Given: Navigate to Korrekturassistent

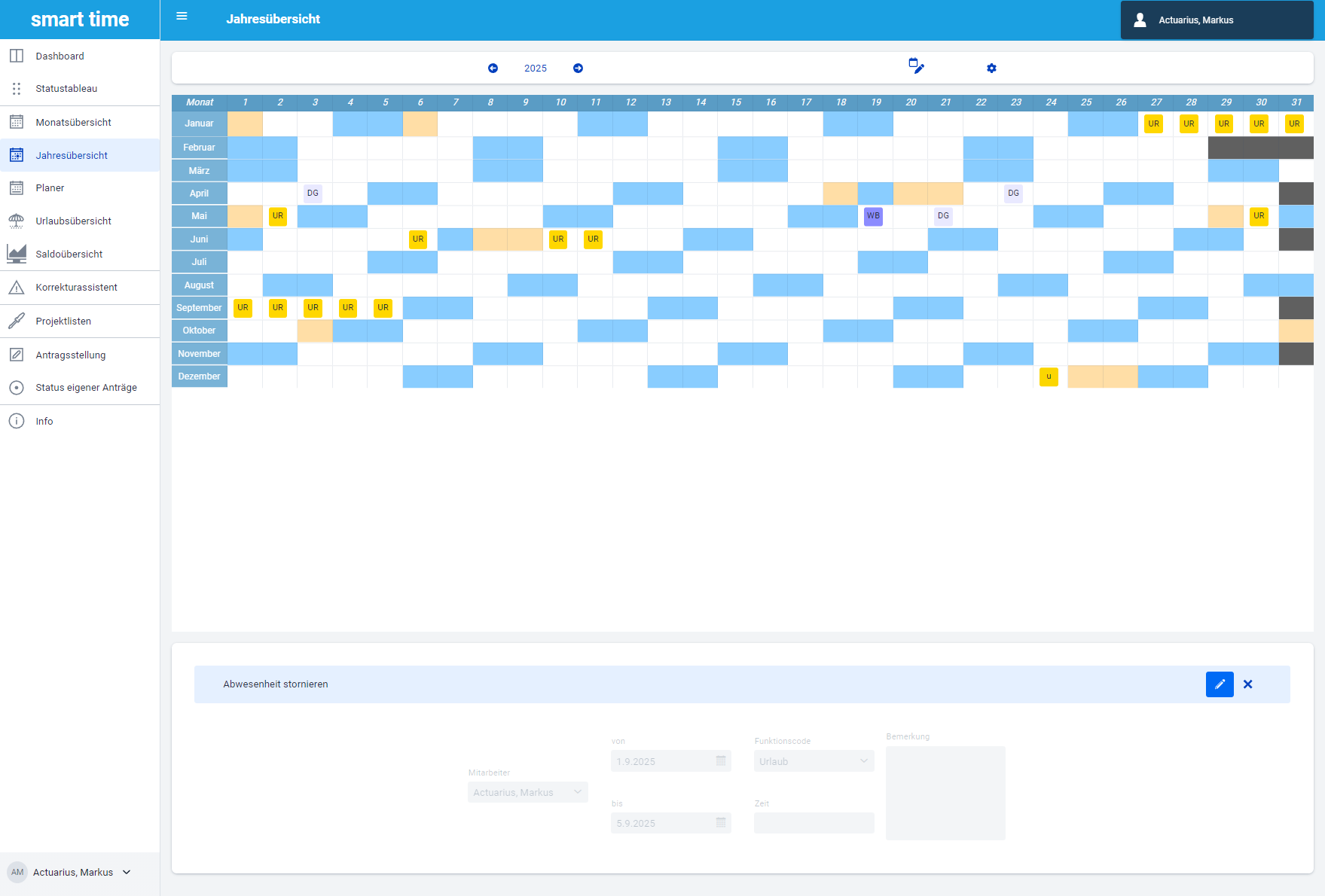Looking at the screenshot, I should (x=76, y=288).
